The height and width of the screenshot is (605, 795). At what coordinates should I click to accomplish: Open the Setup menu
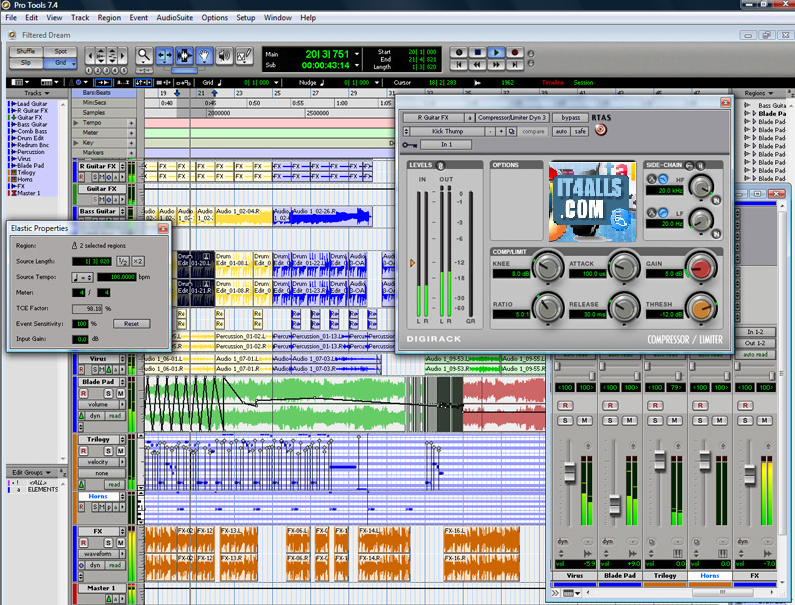point(245,18)
